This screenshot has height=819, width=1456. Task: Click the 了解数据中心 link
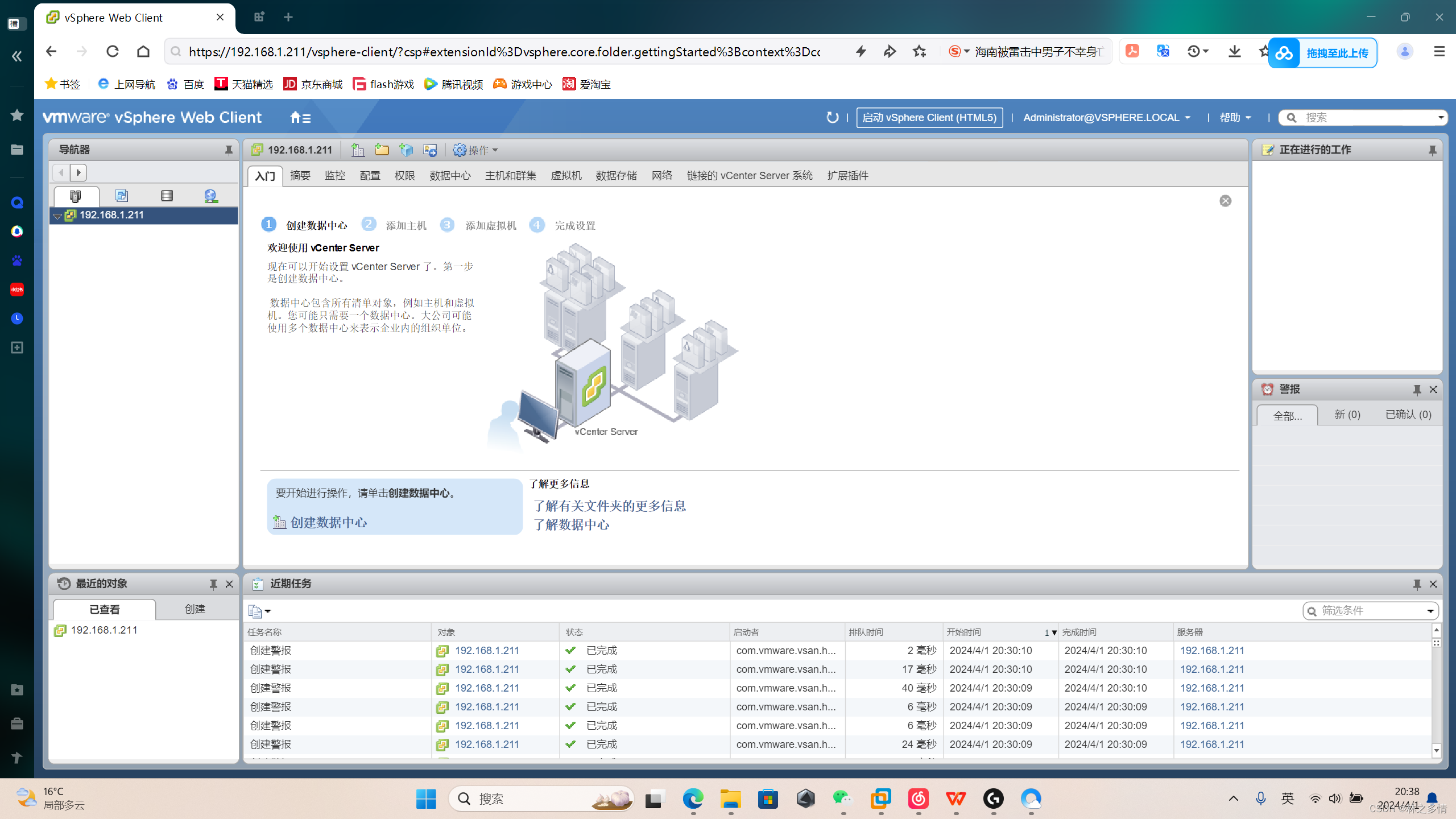572,524
